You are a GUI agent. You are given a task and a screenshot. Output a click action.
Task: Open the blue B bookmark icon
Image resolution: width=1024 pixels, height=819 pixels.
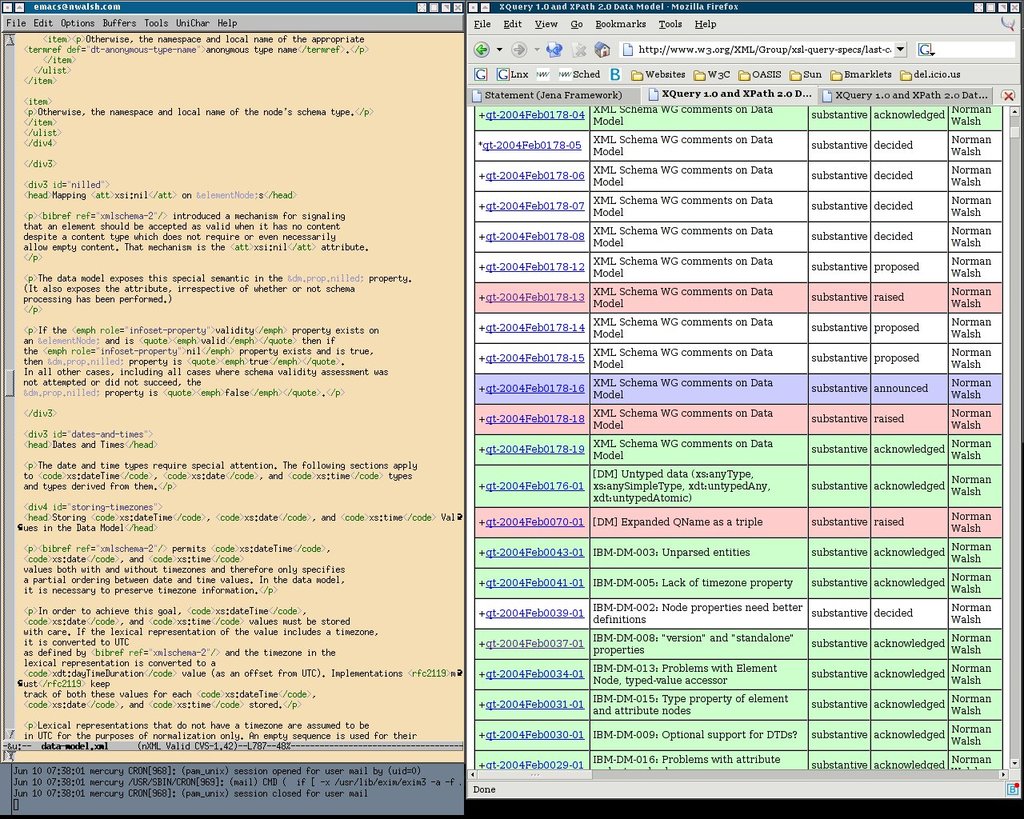coord(615,74)
